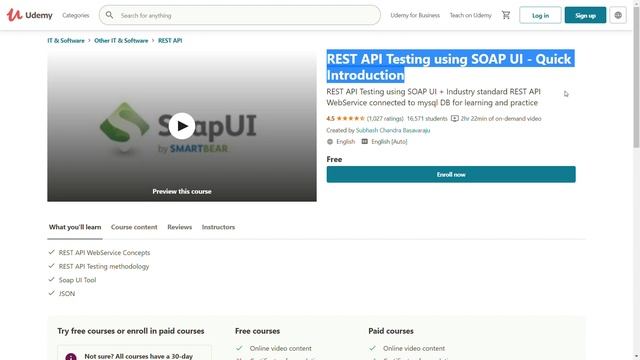Click the checkmark under Free courses
This screenshot has width=640, height=360.
coord(239,348)
